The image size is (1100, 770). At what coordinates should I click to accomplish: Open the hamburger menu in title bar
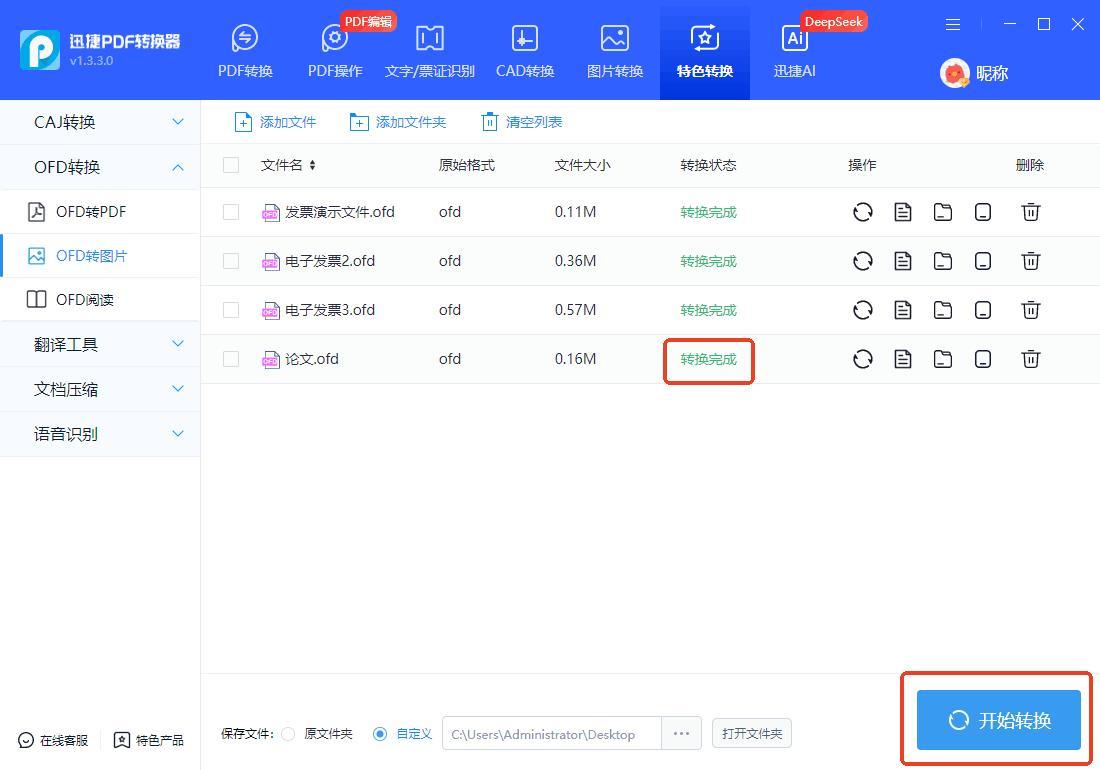tap(953, 24)
